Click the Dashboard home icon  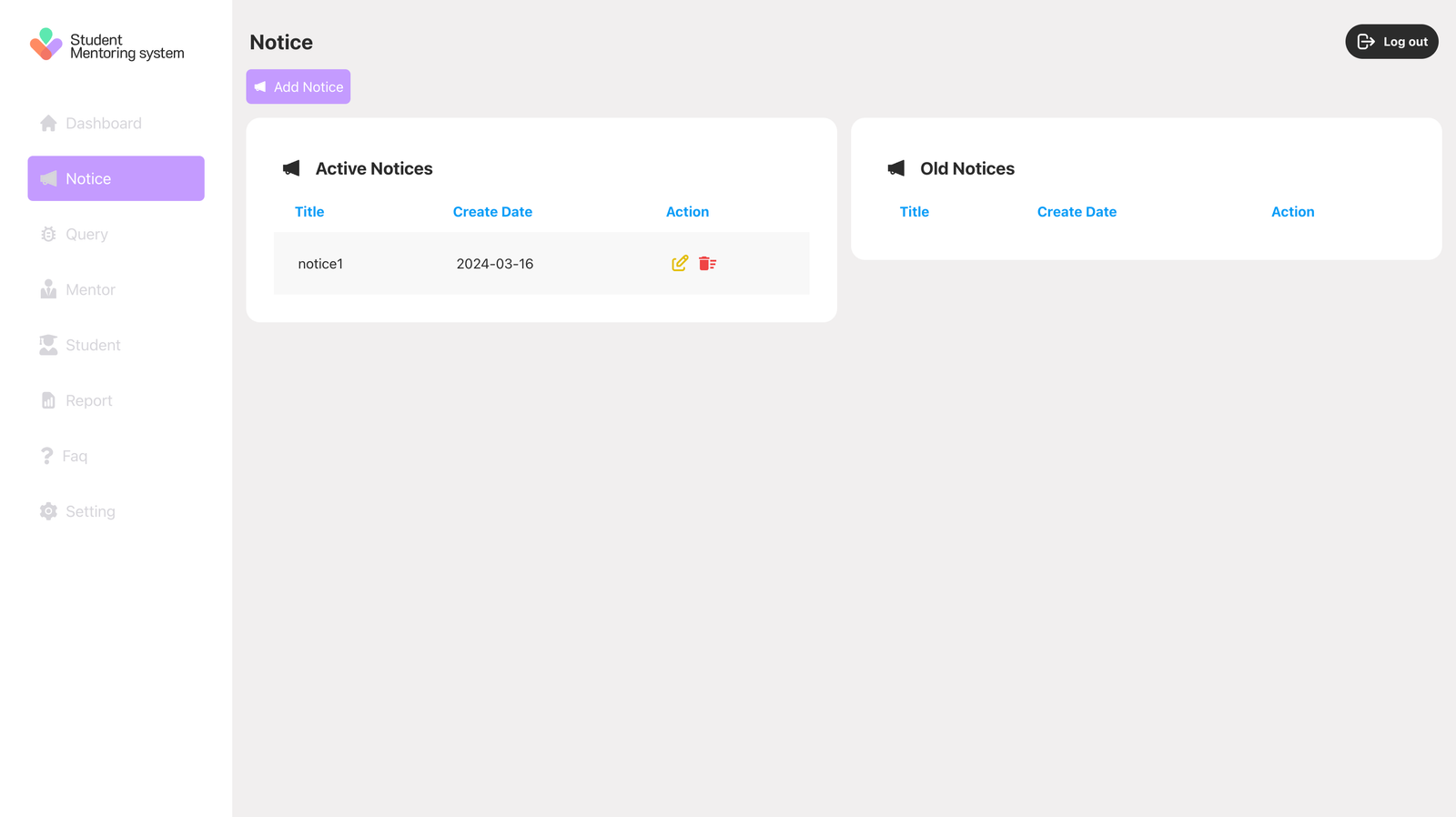coord(48,123)
